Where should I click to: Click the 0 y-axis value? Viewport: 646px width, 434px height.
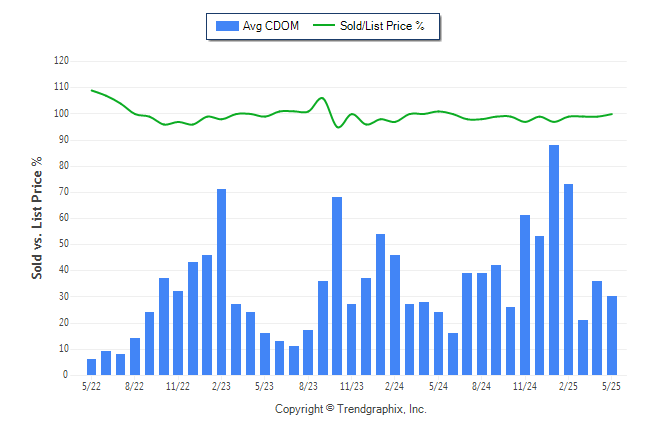coord(66,375)
